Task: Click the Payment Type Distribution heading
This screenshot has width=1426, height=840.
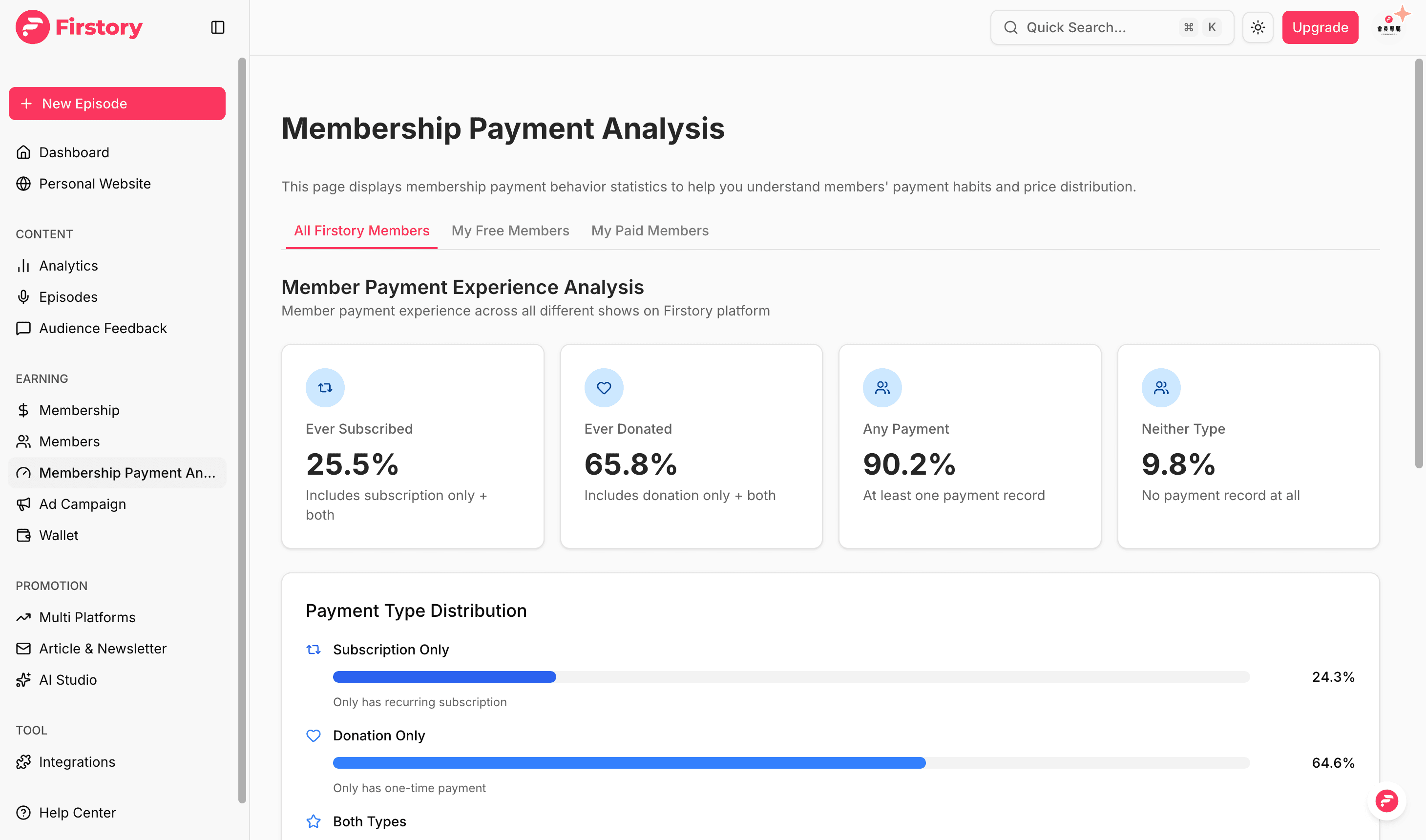Action: [416, 610]
